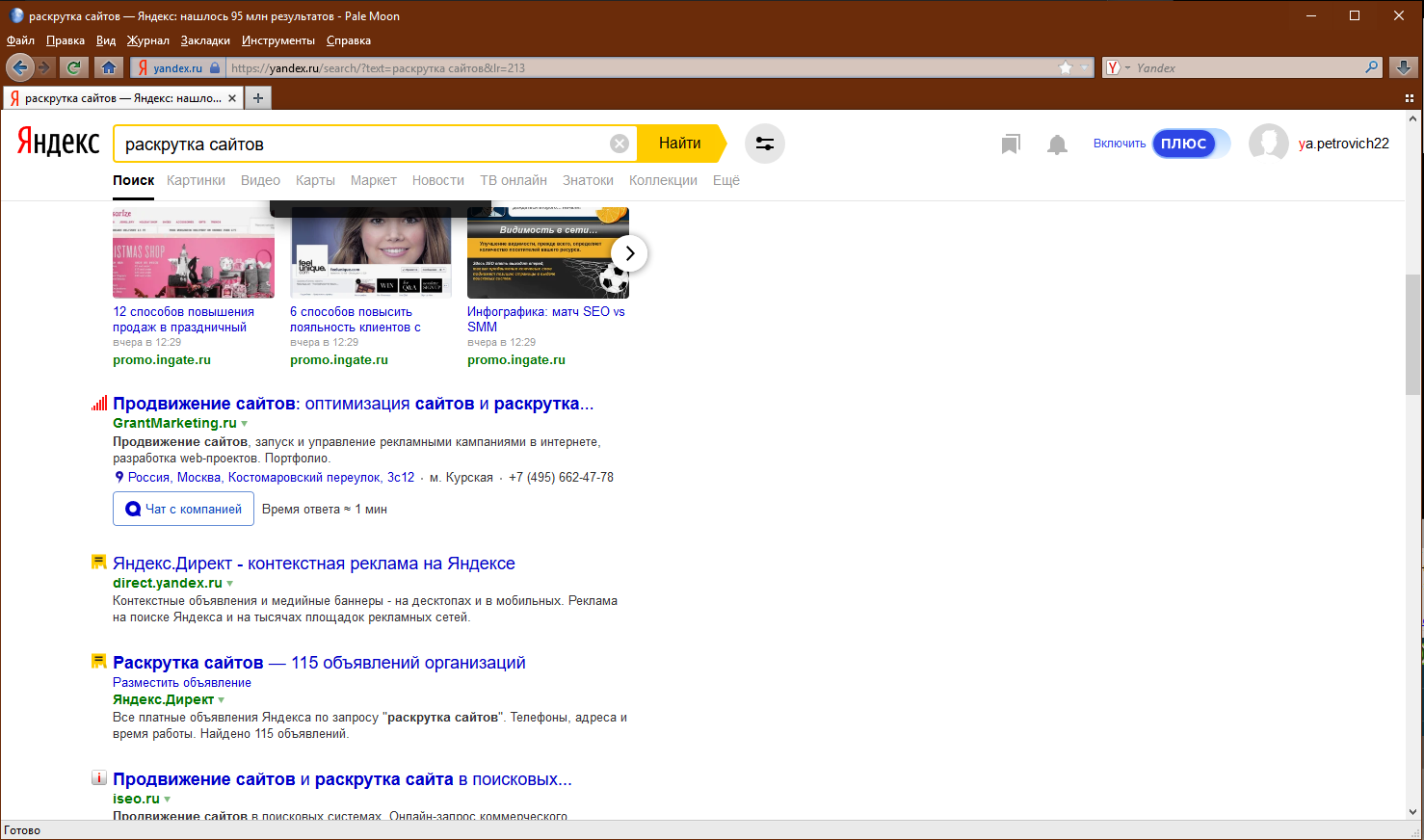Click Разместить объявление link
Screen dimensions: 1424x840
(x=182, y=682)
